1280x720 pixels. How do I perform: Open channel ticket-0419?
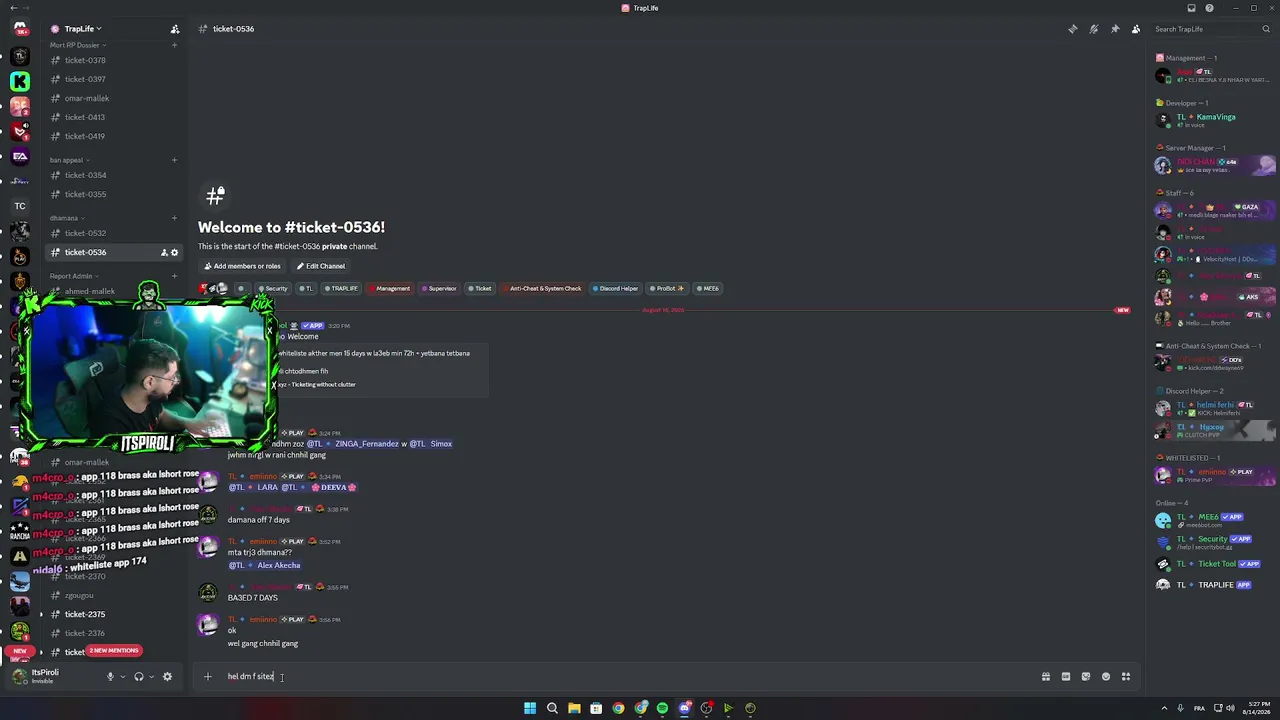pos(114,136)
